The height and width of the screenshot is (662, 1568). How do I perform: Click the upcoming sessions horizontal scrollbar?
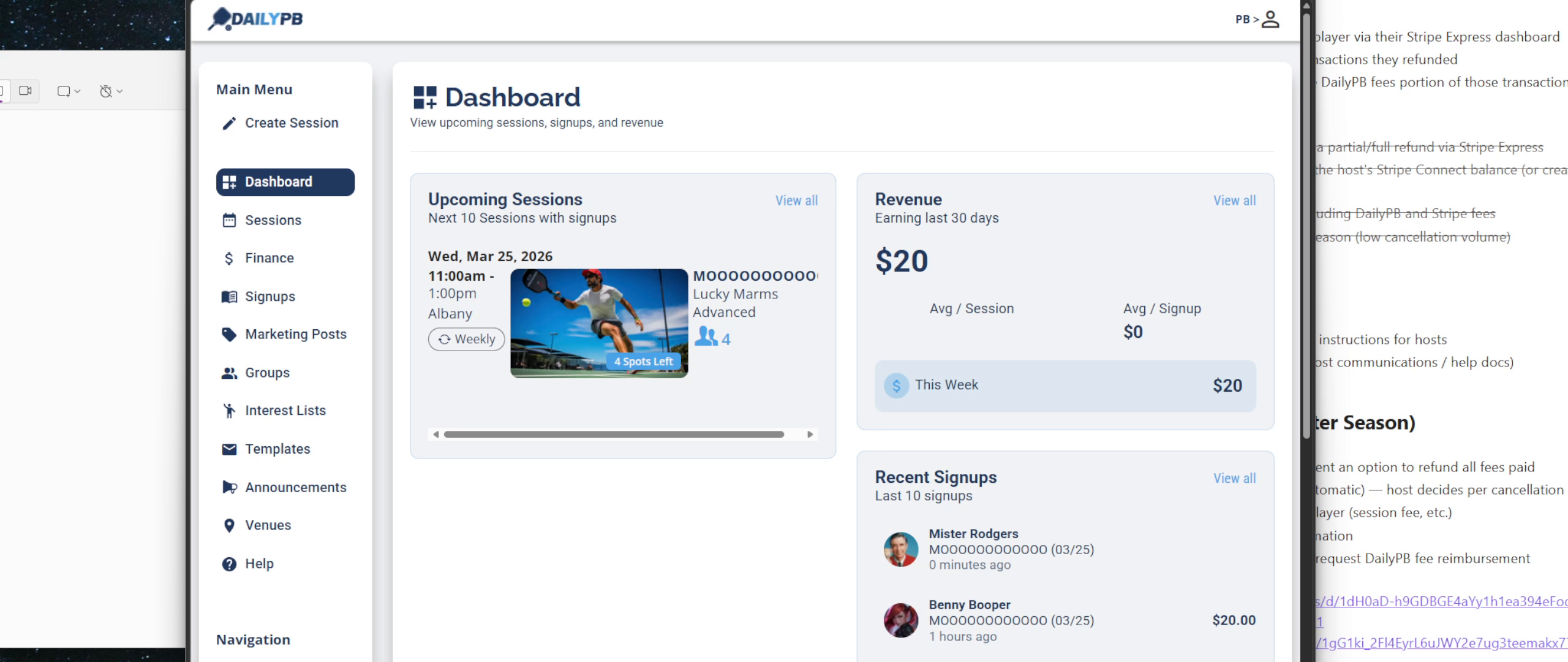[614, 435]
